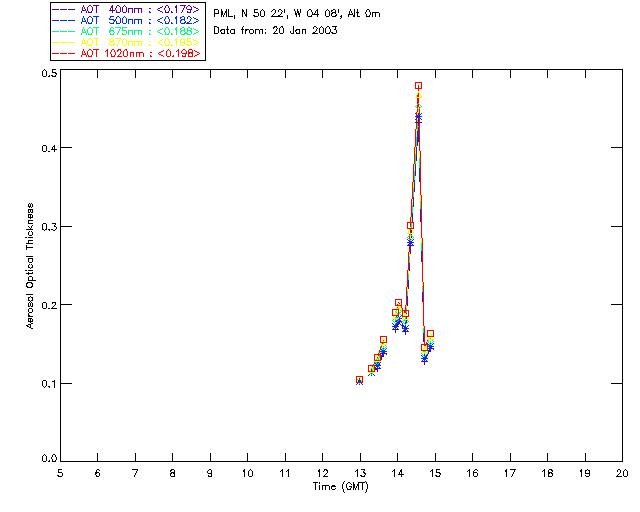Click the y-axis tick label 0.4
The image size is (640, 512).
coord(49,148)
